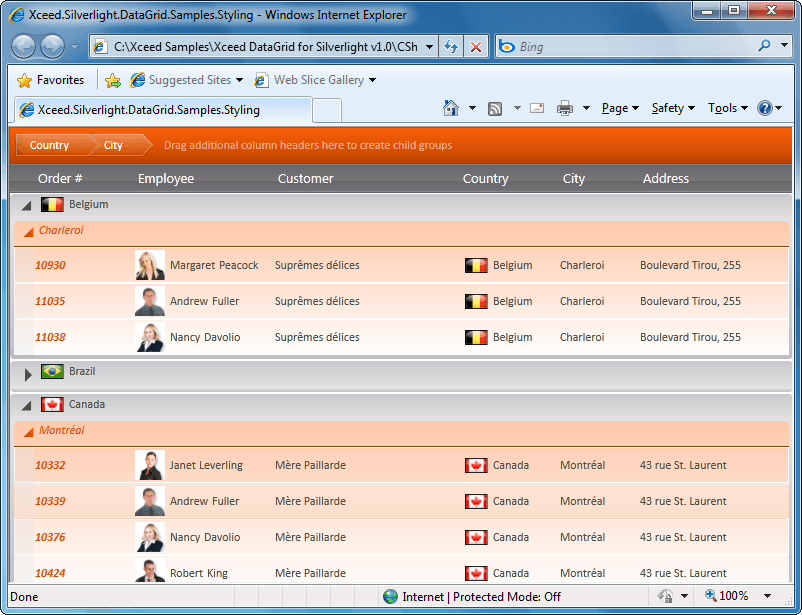Click the Add to Favorites Bar star icon

point(113,80)
